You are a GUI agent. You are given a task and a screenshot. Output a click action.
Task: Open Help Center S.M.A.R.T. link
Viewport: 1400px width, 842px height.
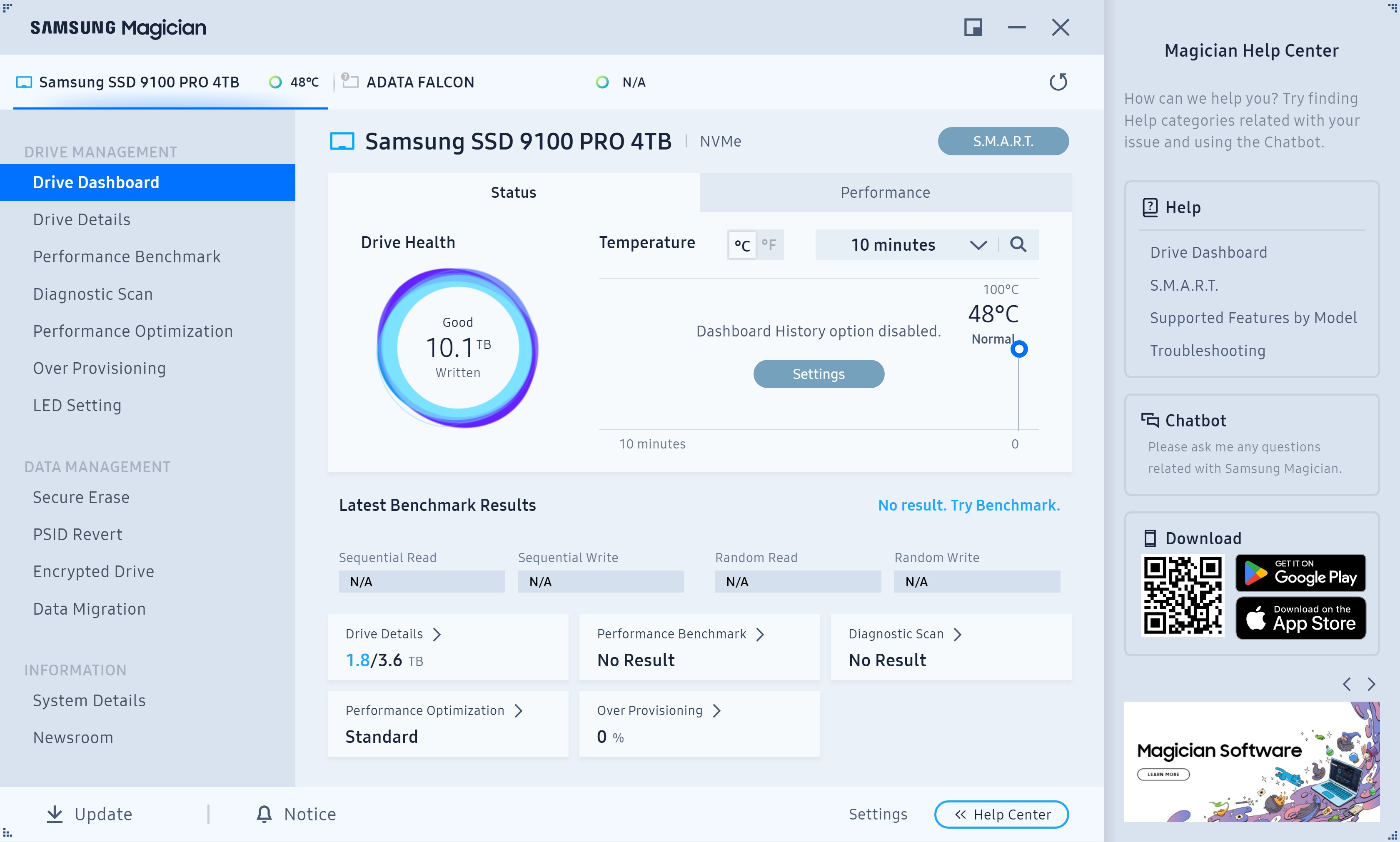(1184, 285)
